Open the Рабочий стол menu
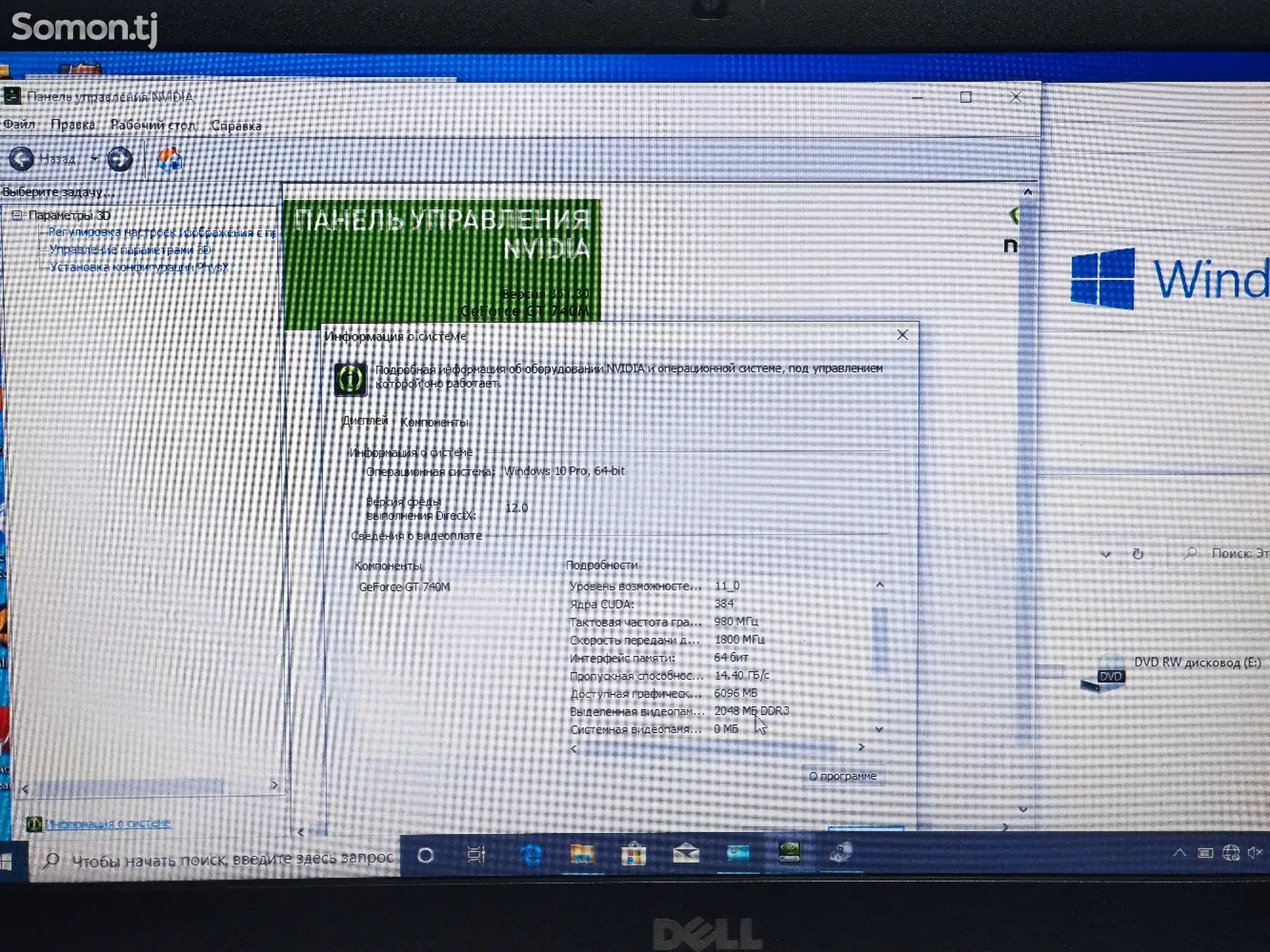The width and height of the screenshot is (1270, 952). (x=152, y=125)
